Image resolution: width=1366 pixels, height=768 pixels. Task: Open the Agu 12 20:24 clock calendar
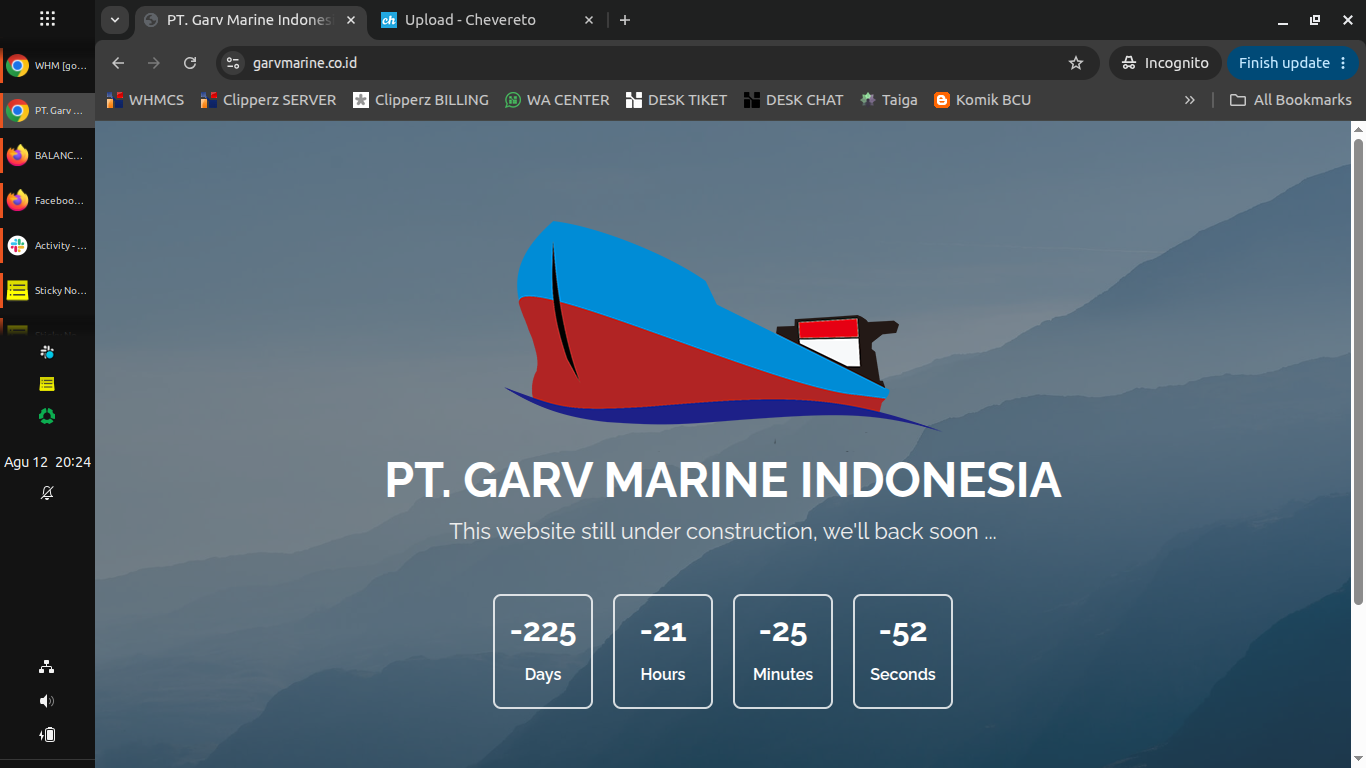click(47, 462)
